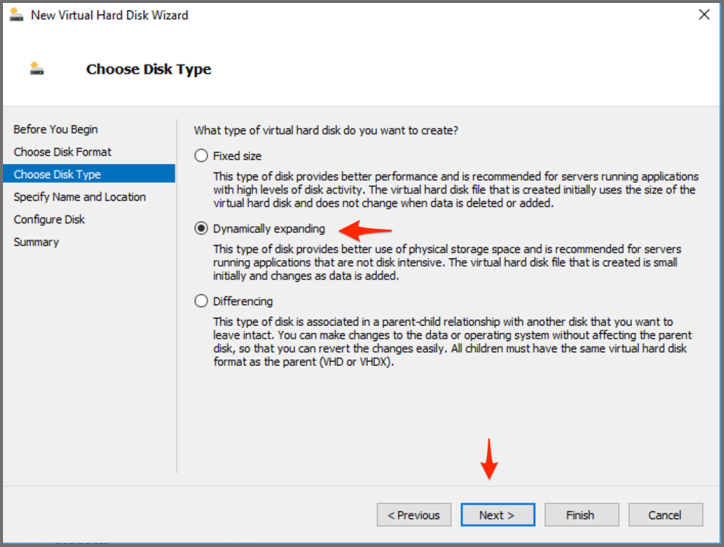The height and width of the screenshot is (547, 724).
Task: Jump to Specify Name and Location
Action: tap(80, 197)
